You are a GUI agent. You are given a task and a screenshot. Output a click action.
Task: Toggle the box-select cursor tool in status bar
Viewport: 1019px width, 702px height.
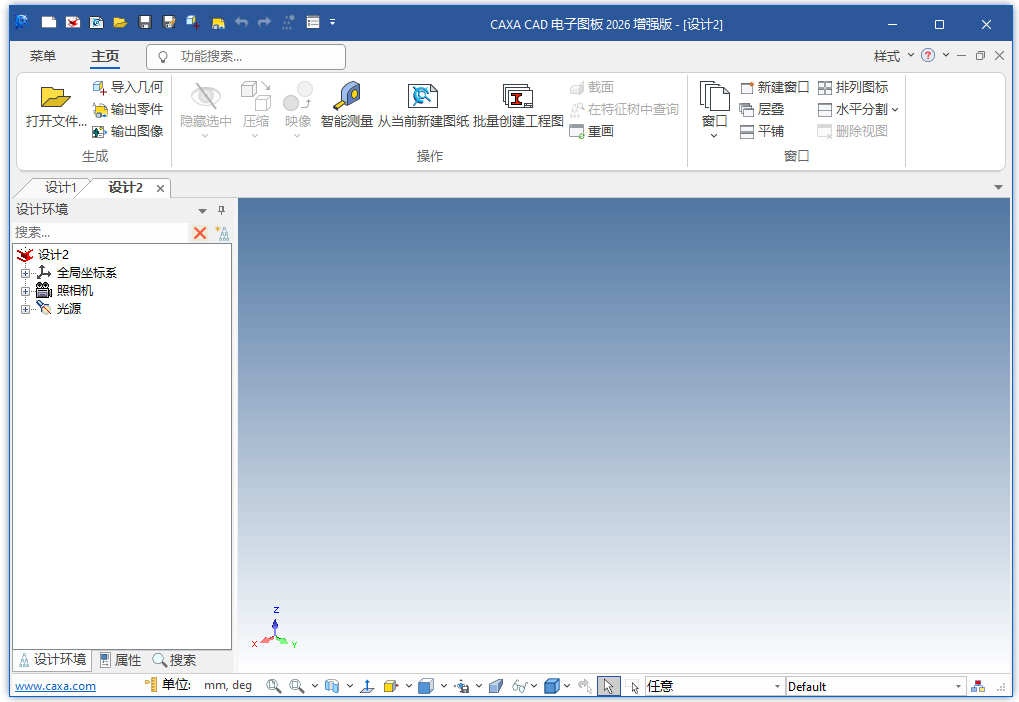(632, 686)
